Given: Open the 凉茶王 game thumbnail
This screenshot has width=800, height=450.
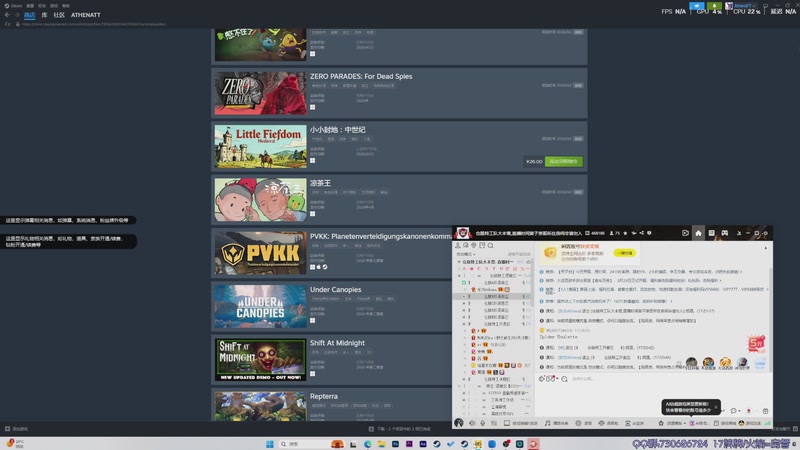Looking at the screenshot, I should 260,199.
